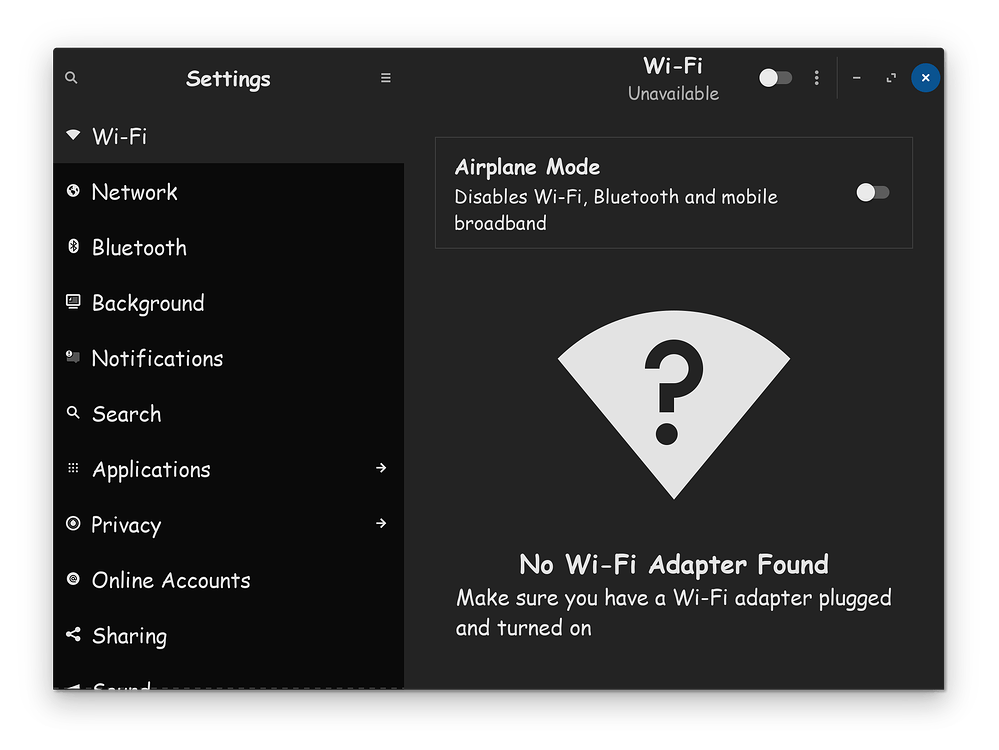Click the search magnifier icon in the header bar

(x=71, y=77)
